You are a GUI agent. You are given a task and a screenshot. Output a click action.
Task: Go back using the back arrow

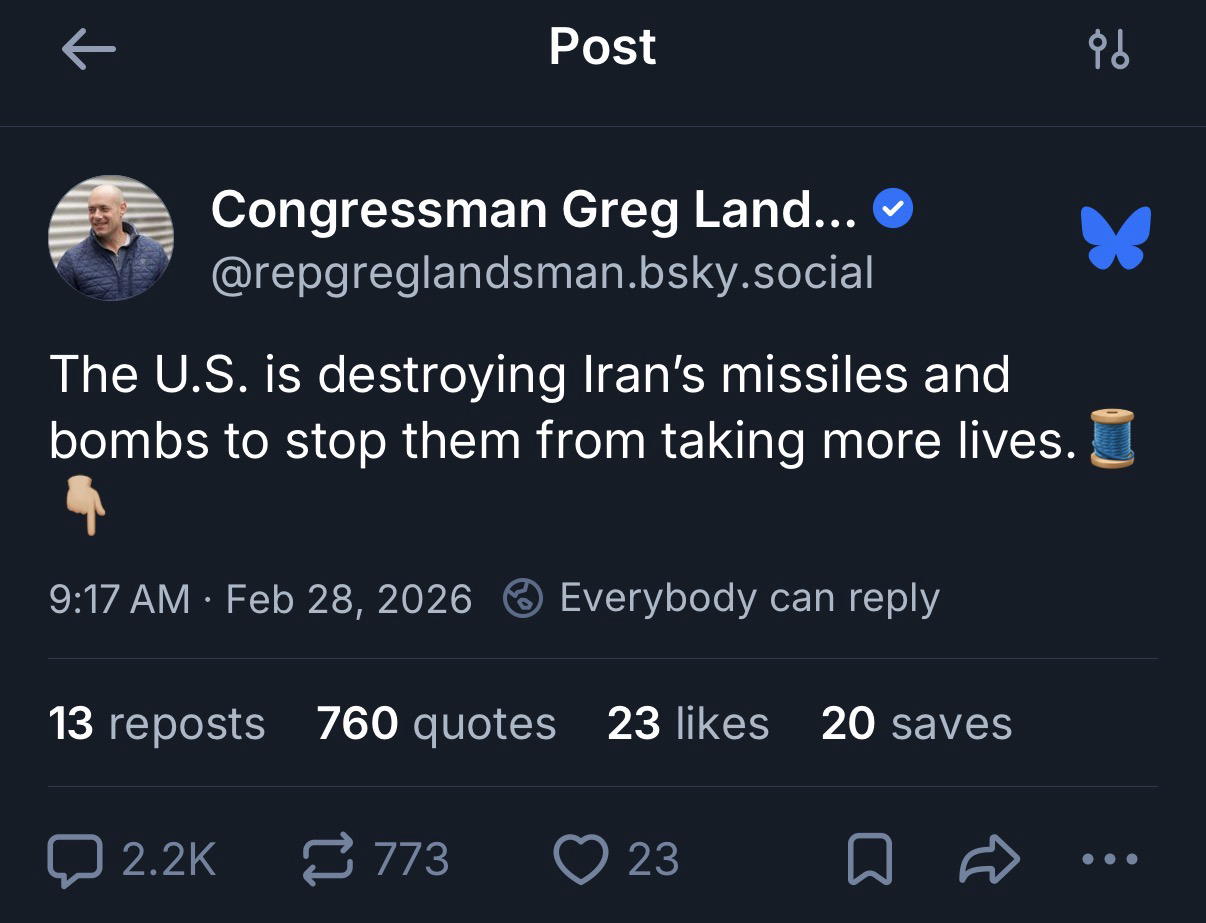click(88, 49)
